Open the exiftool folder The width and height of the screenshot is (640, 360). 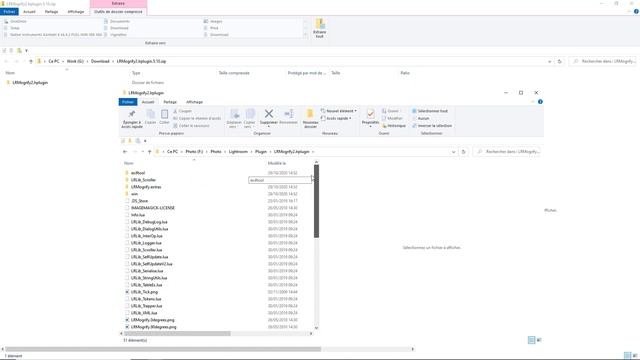pos(138,173)
